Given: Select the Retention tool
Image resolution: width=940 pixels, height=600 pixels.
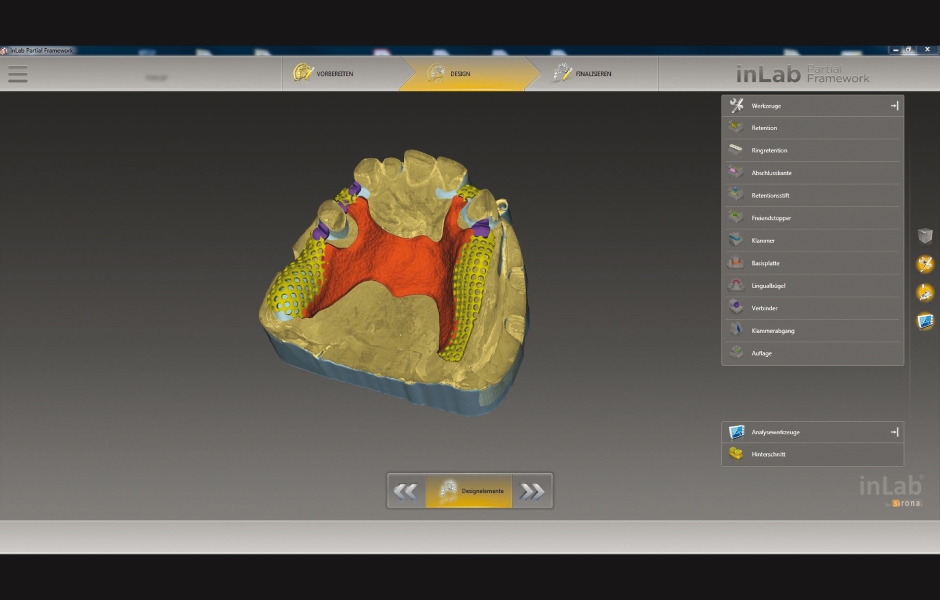Looking at the screenshot, I should click(x=812, y=128).
